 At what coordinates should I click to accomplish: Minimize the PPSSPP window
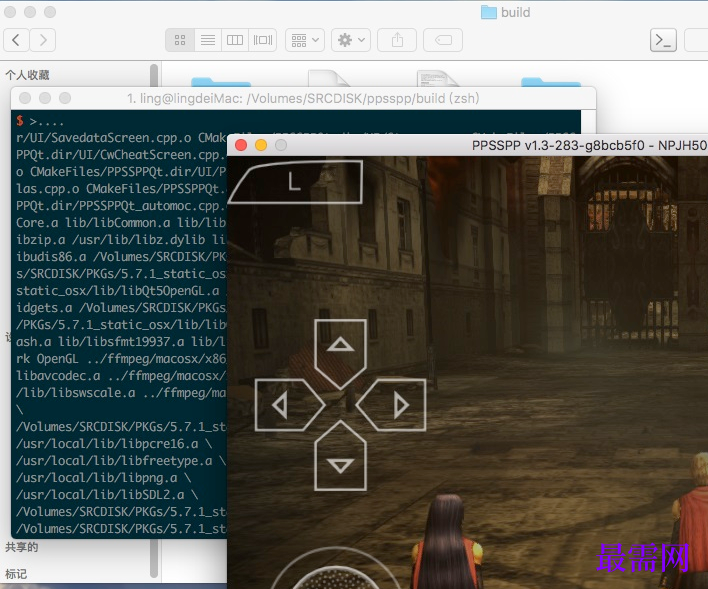[x=261, y=145]
